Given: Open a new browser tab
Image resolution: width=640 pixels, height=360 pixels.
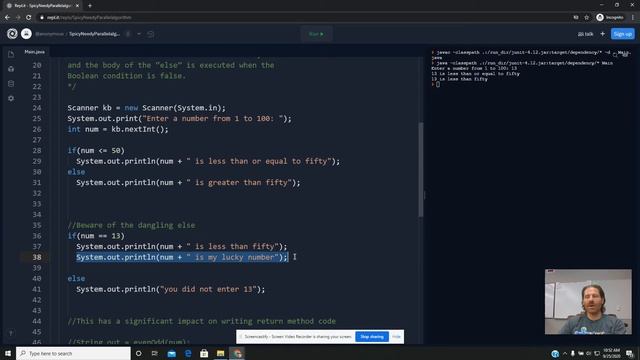Looking at the screenshot, I should pyautogui.click(x=90, y=6).
